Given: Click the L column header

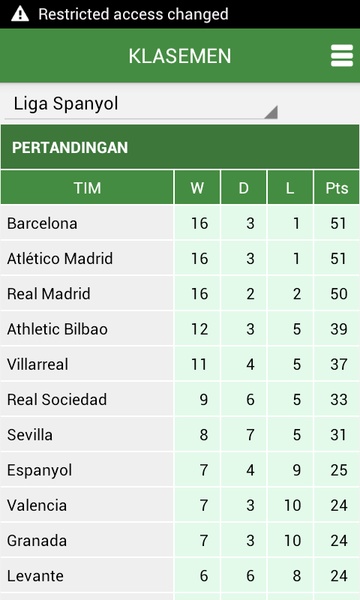Looking at the screenshot, I should [290, 188].
